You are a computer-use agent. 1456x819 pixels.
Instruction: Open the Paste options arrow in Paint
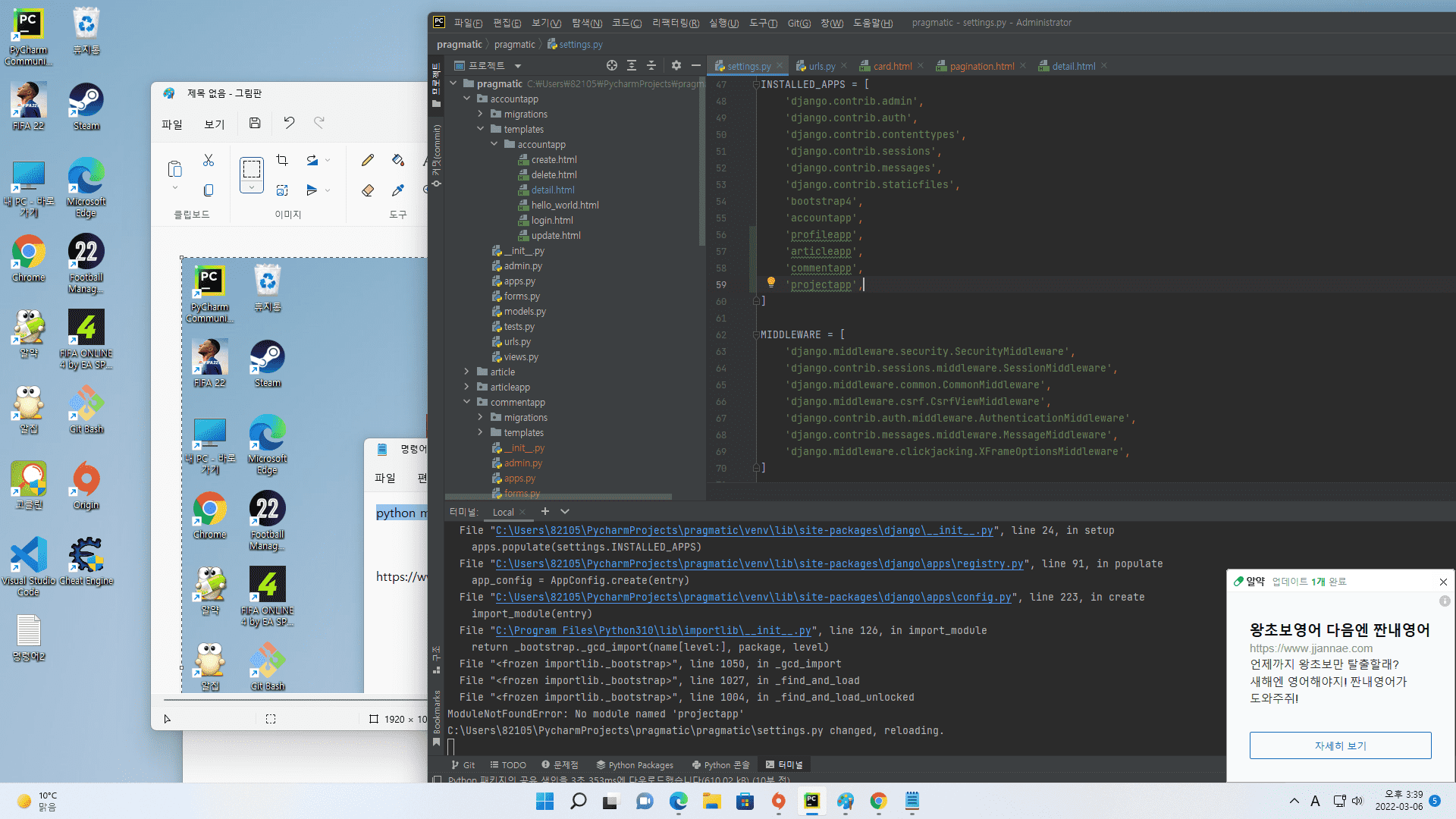[175, 188]
